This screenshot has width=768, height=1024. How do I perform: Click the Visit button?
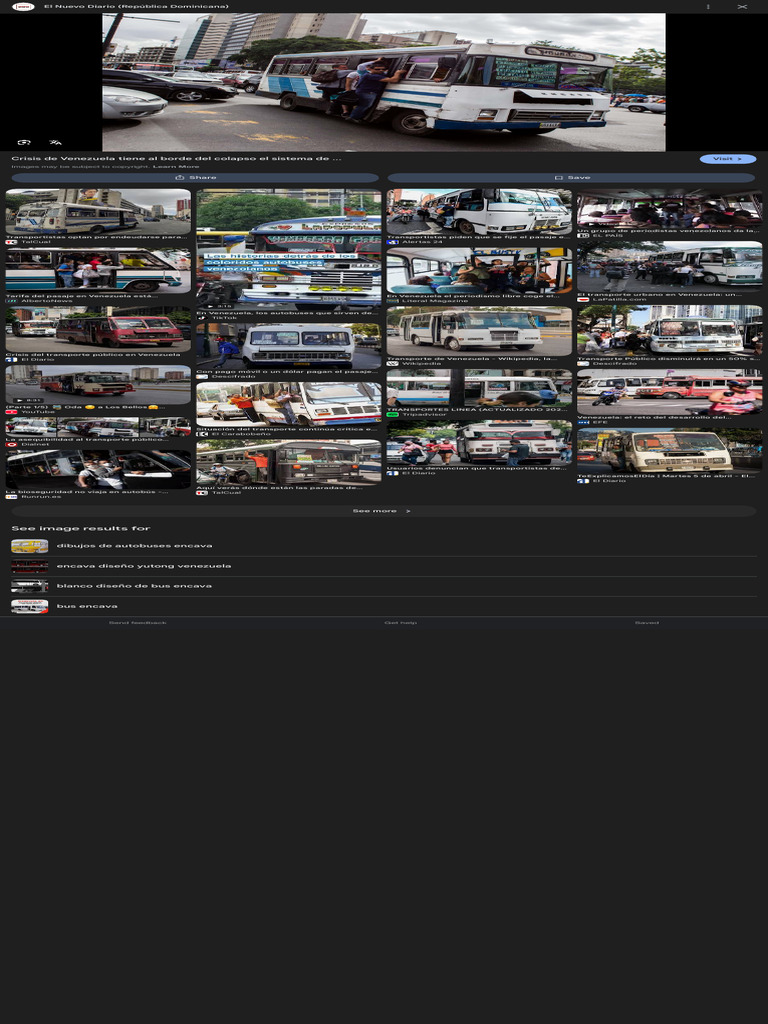pos(728,159)
